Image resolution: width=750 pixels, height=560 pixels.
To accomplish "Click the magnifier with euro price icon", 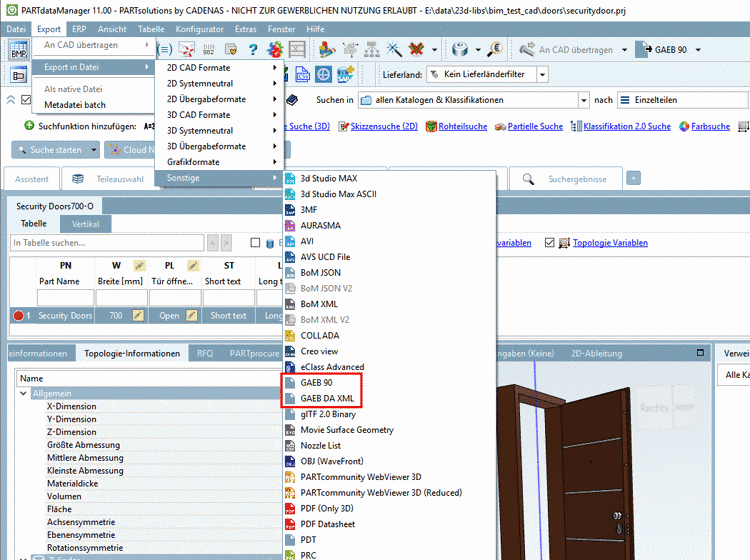I will pyautogui.click(x=495, y=49).
